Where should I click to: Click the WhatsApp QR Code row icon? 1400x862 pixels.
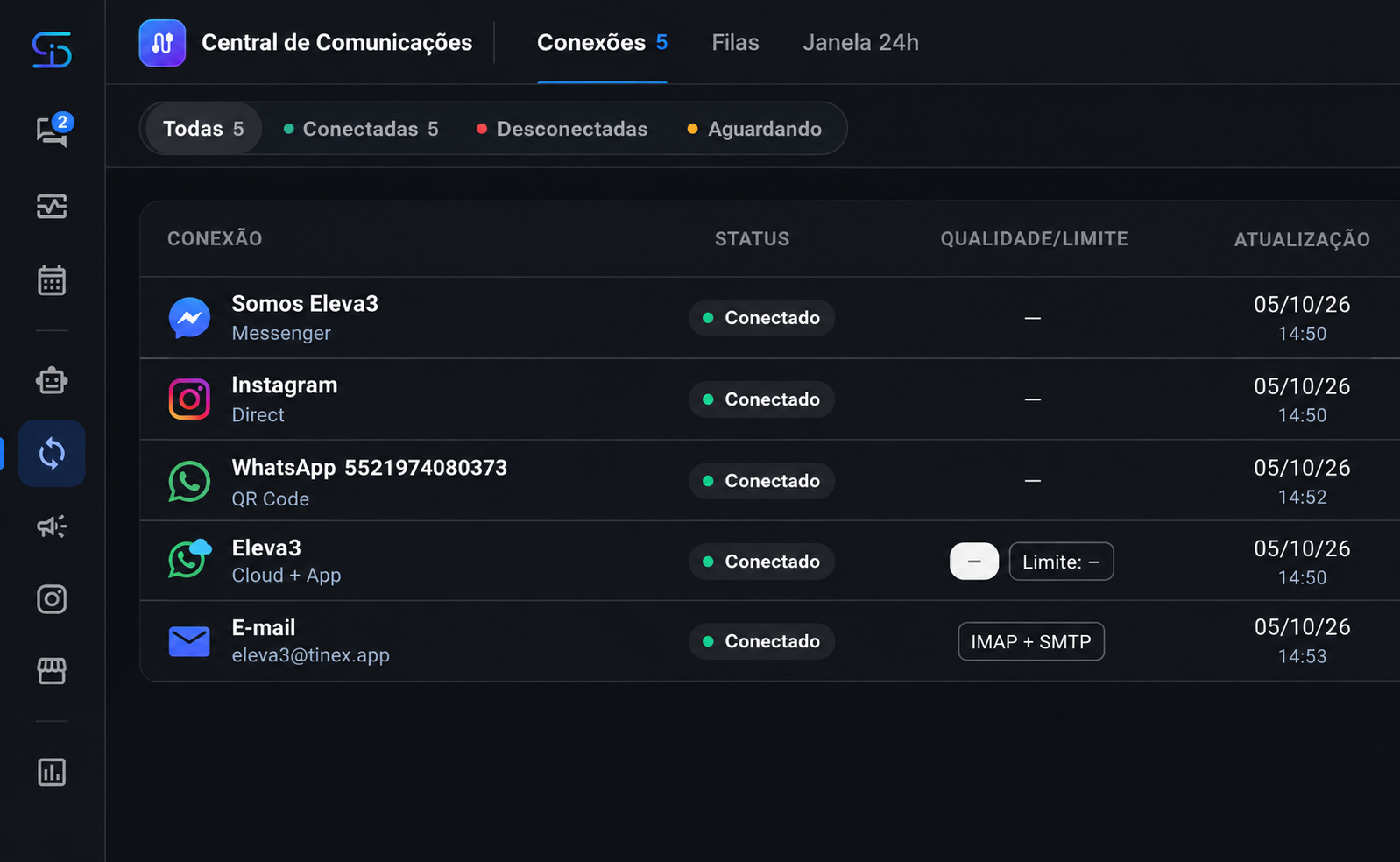189,481
